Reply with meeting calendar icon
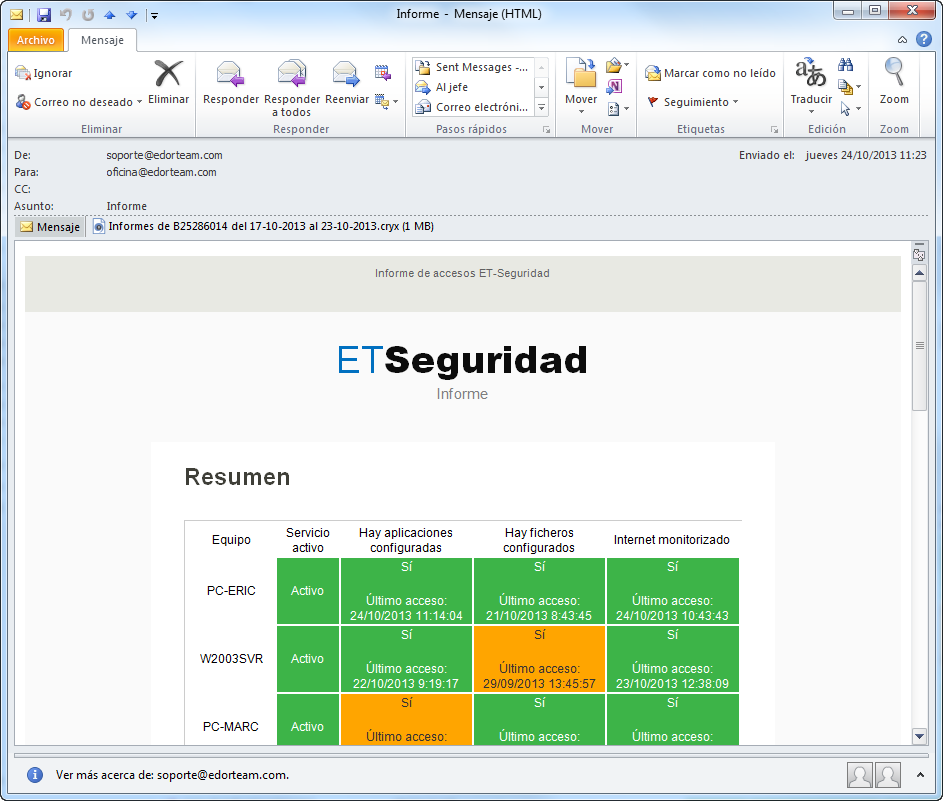Viewport: 943px width, 801px height. [382, 73]
